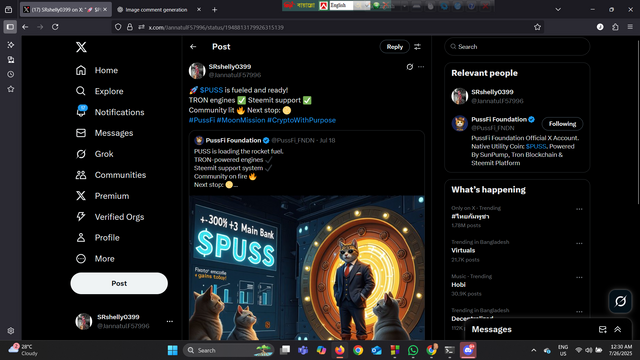The image size is (640, 360).
Task: Open reply sorting options icon
Action: pos(418,47)
